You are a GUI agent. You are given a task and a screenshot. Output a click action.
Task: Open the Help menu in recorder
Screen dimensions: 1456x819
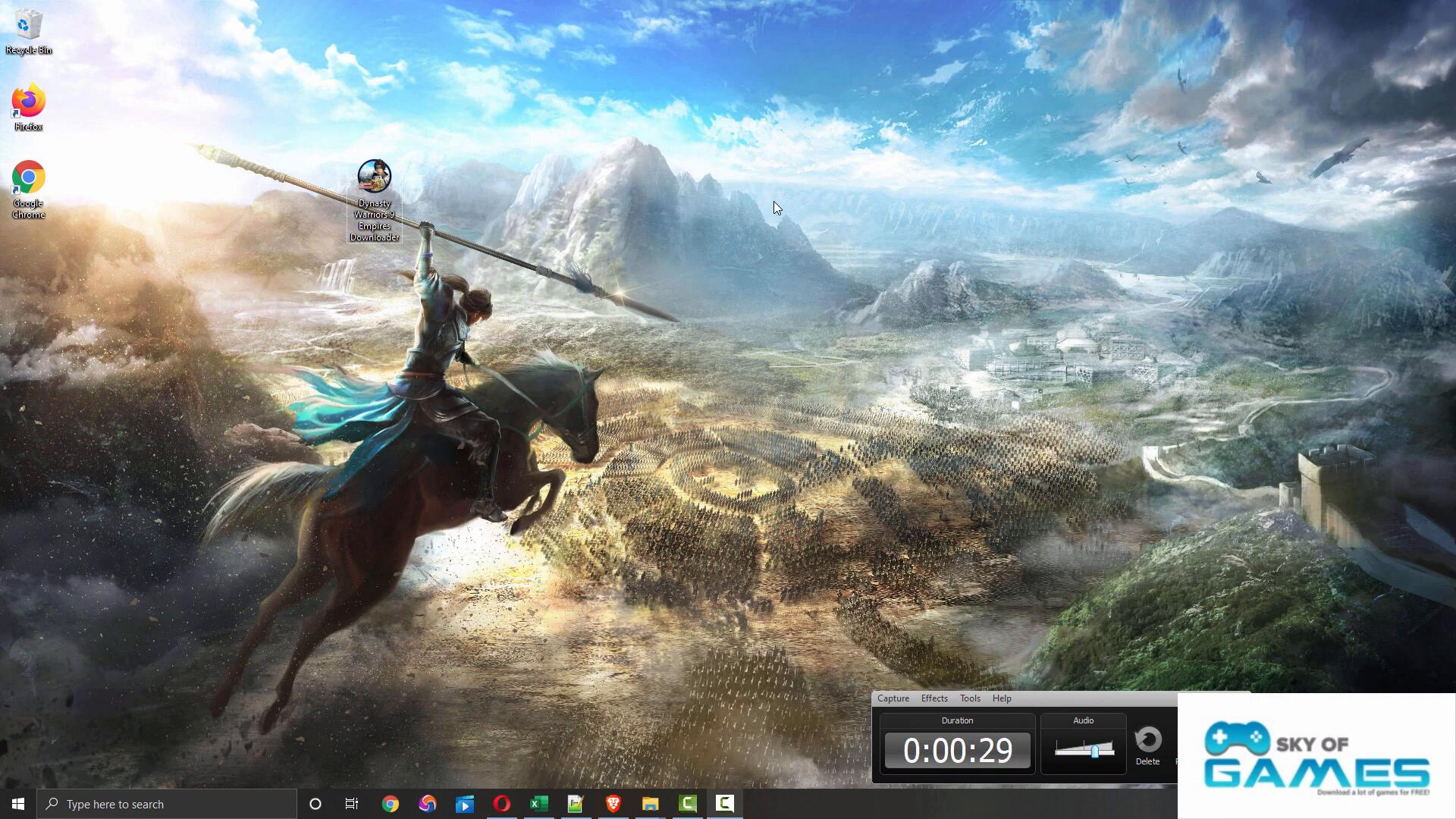point(1002,698)
